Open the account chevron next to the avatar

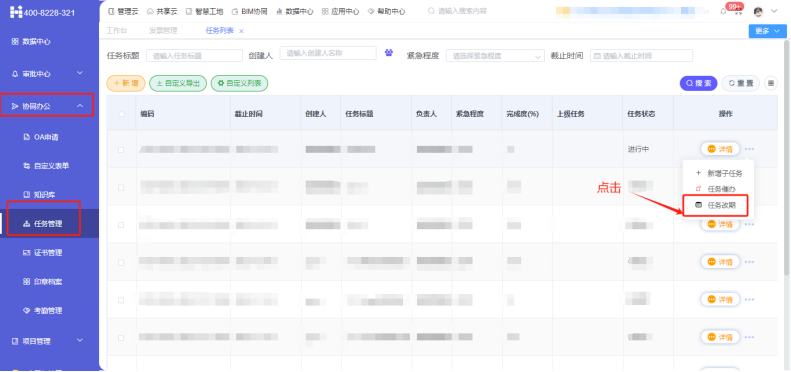coord(774,12)
